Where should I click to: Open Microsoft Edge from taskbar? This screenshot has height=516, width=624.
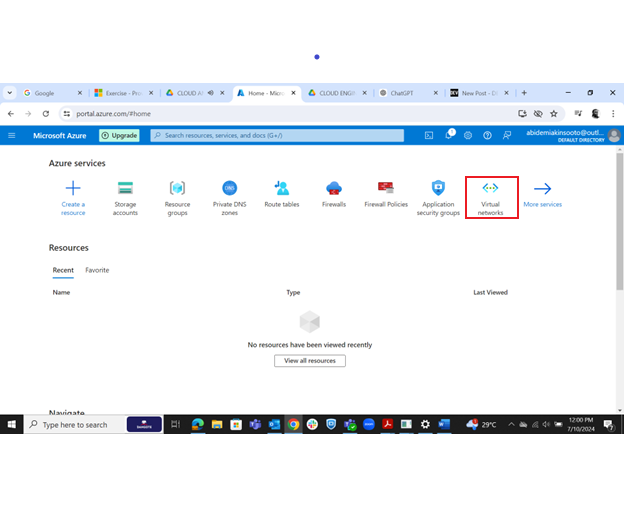[198, 424]
